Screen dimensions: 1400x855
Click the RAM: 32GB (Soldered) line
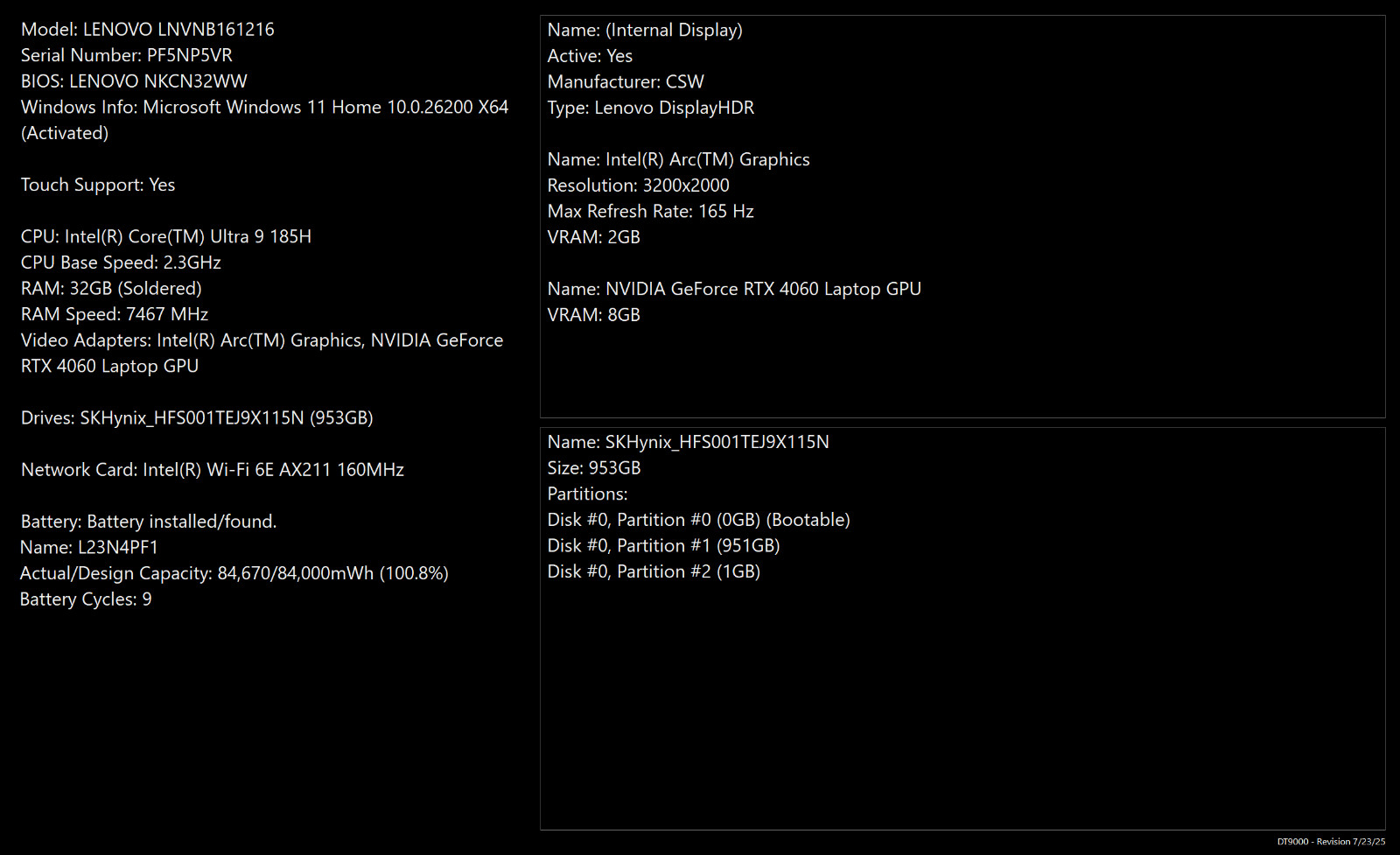[x=111, y=289]
